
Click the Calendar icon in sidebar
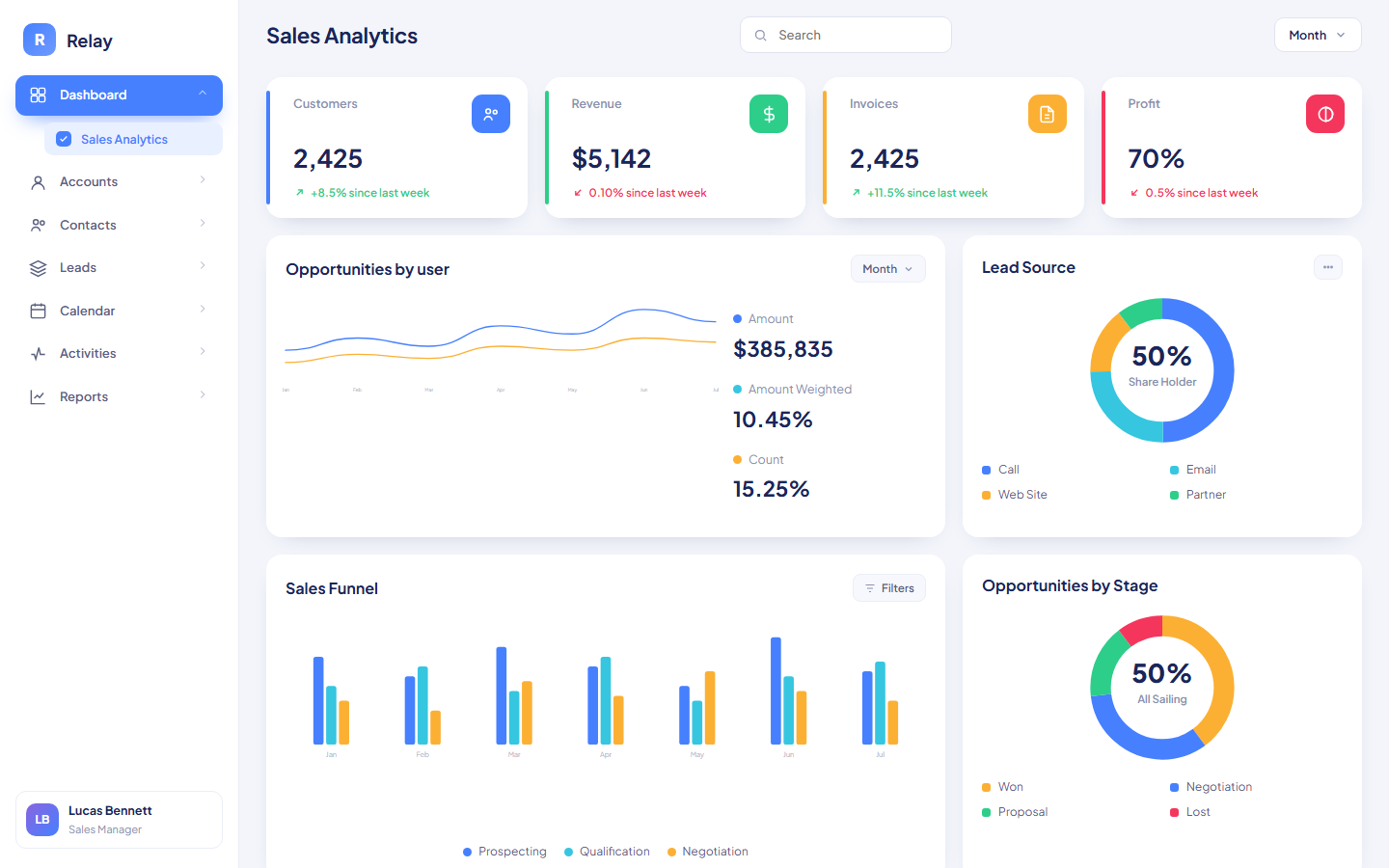coord(39,311)
